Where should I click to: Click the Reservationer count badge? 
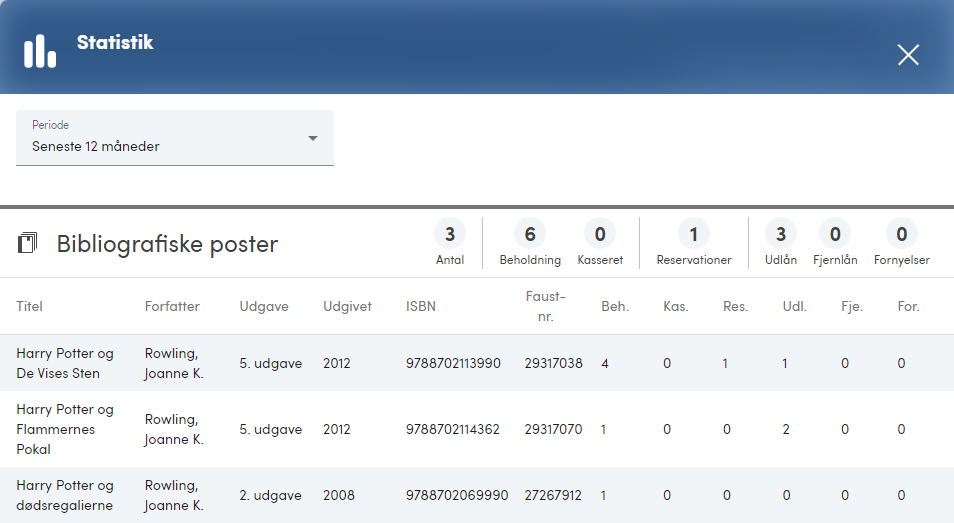(694, 234)
